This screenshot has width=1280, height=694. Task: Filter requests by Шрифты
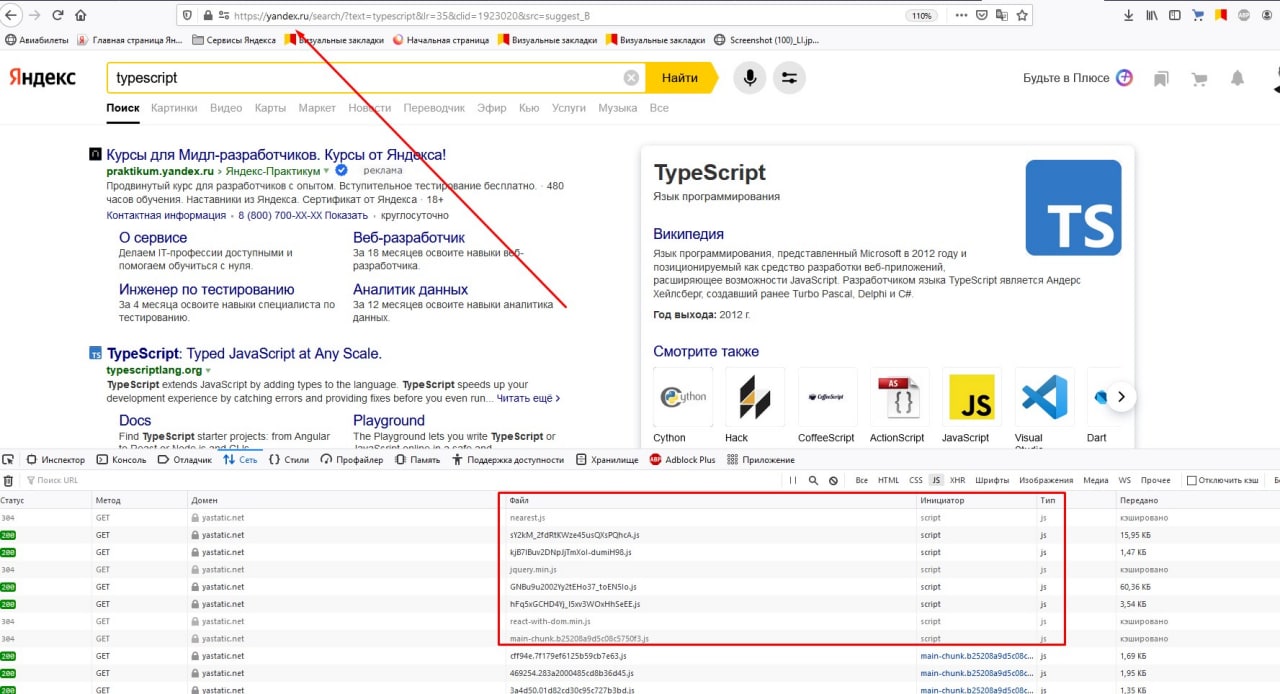click(992, 481)
